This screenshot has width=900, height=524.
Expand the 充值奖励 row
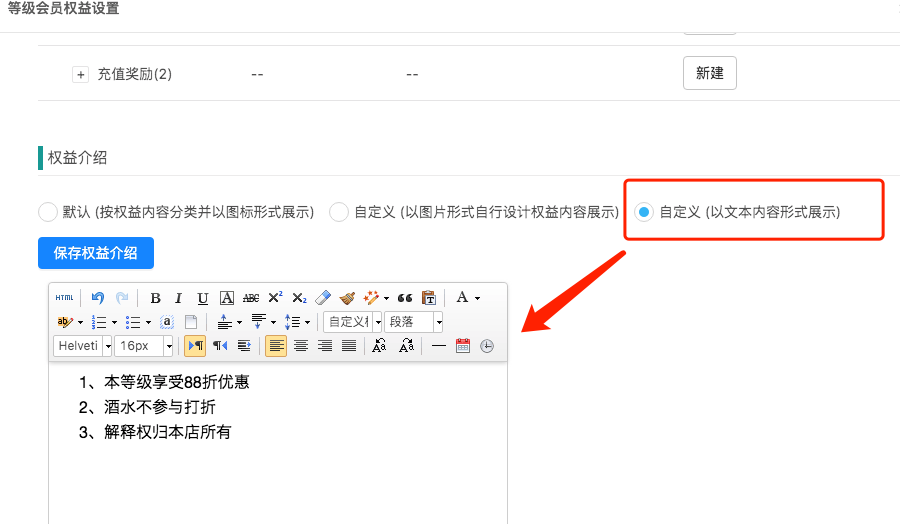tap(81, 75)
